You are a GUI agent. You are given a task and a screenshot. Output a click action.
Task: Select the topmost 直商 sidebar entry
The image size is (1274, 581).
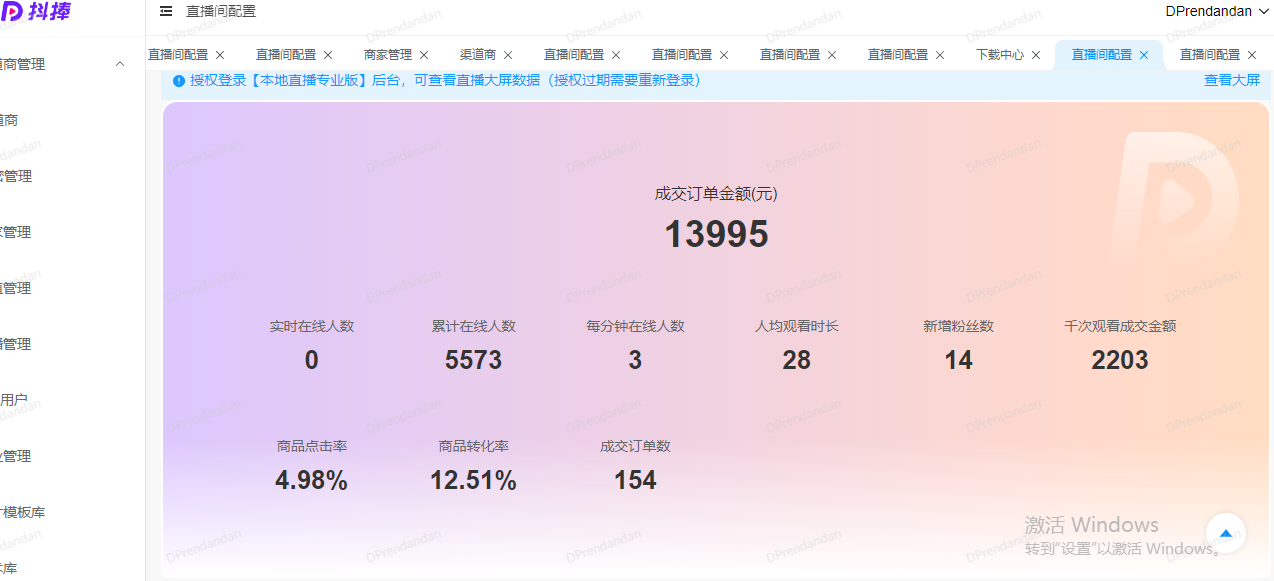(x=10, y=119)
